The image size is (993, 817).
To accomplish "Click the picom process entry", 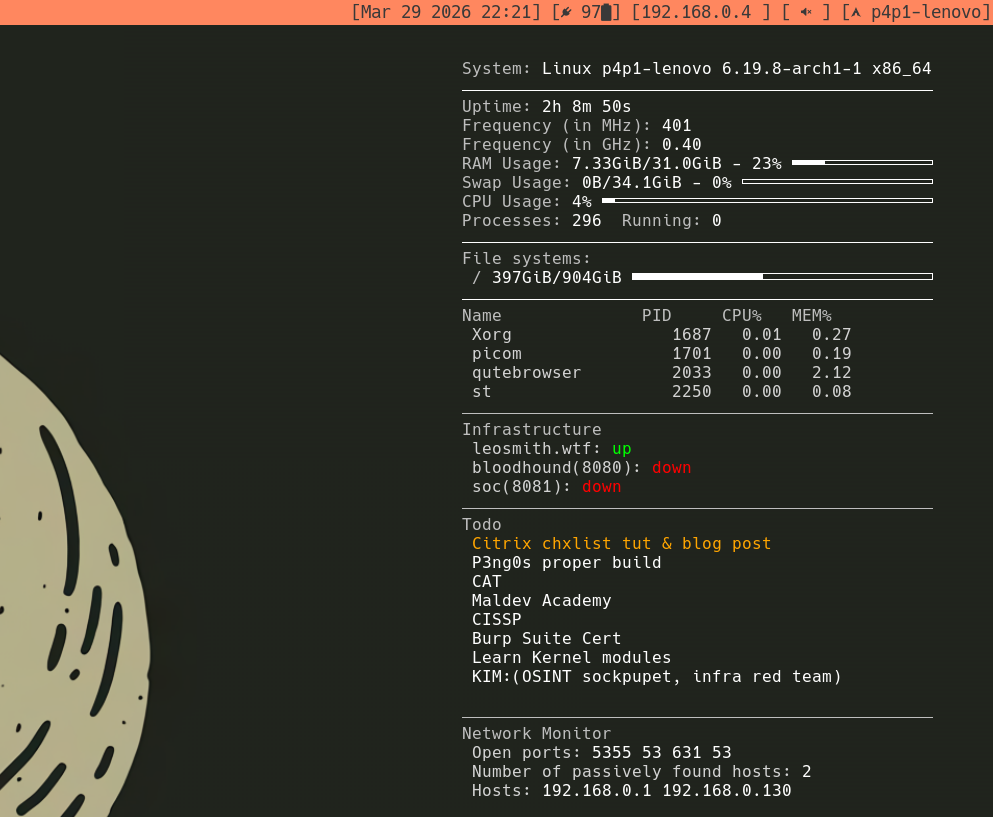I will (497, 354).
